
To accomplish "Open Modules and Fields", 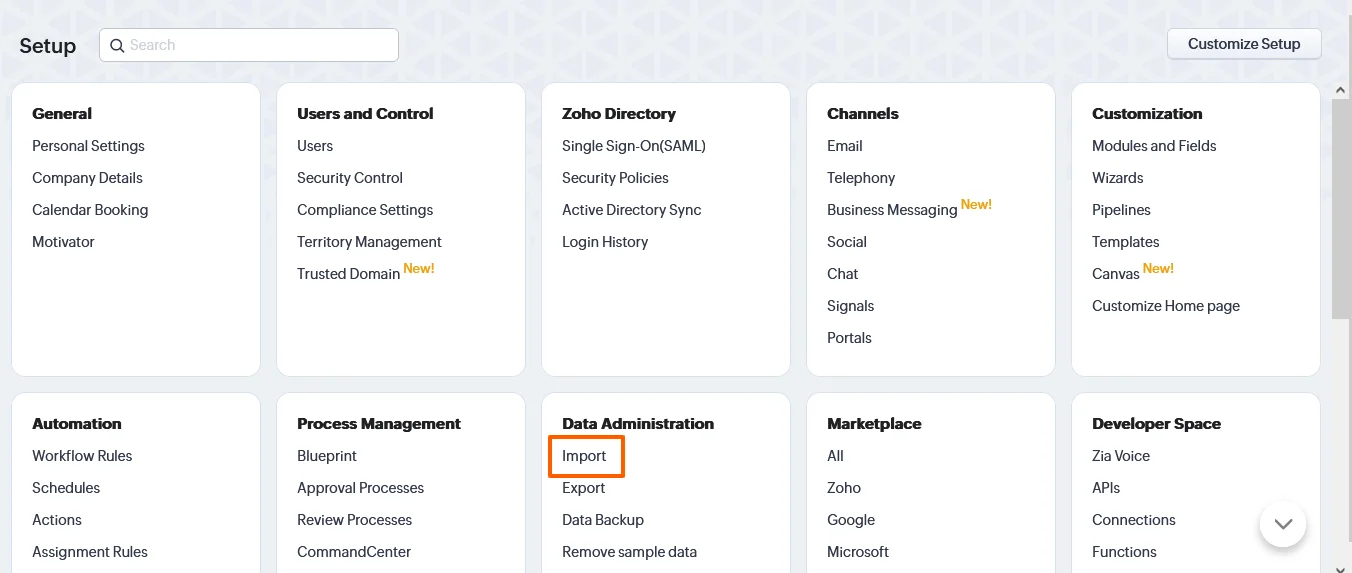I will pyautogui.click(x=1154, y=146).
